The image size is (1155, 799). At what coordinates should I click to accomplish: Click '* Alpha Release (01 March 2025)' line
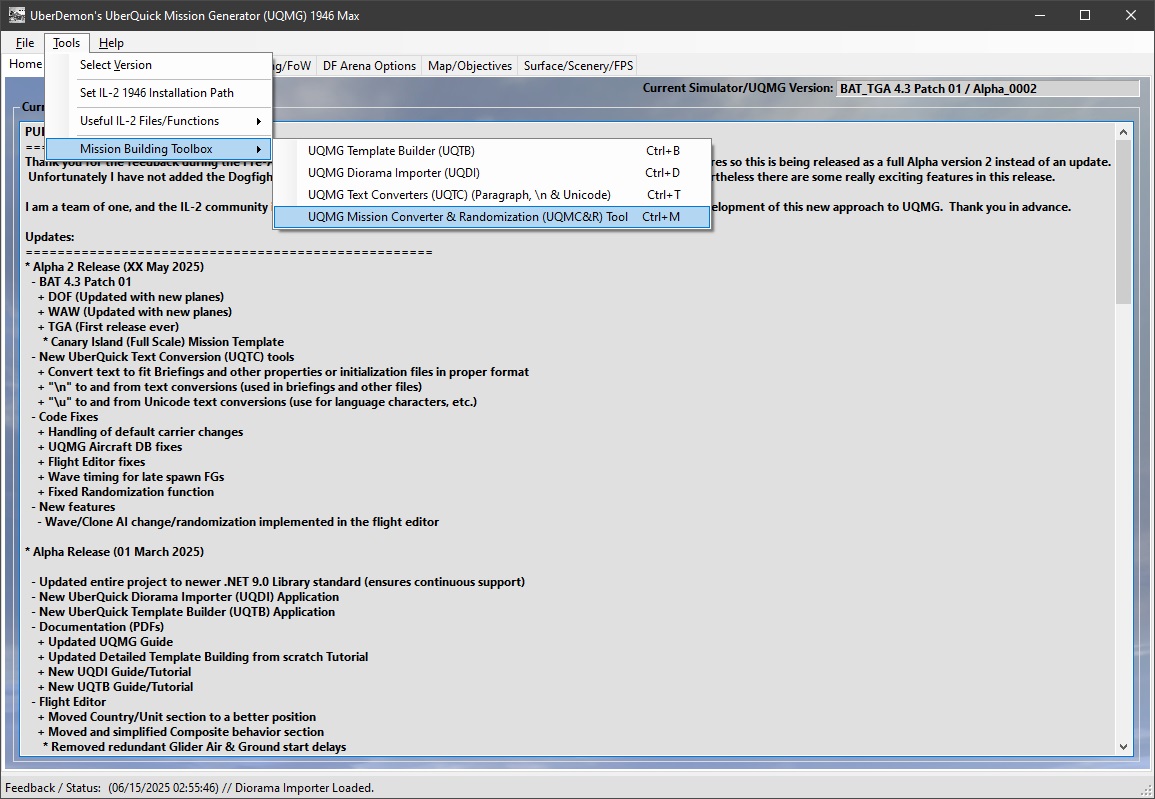115,552
